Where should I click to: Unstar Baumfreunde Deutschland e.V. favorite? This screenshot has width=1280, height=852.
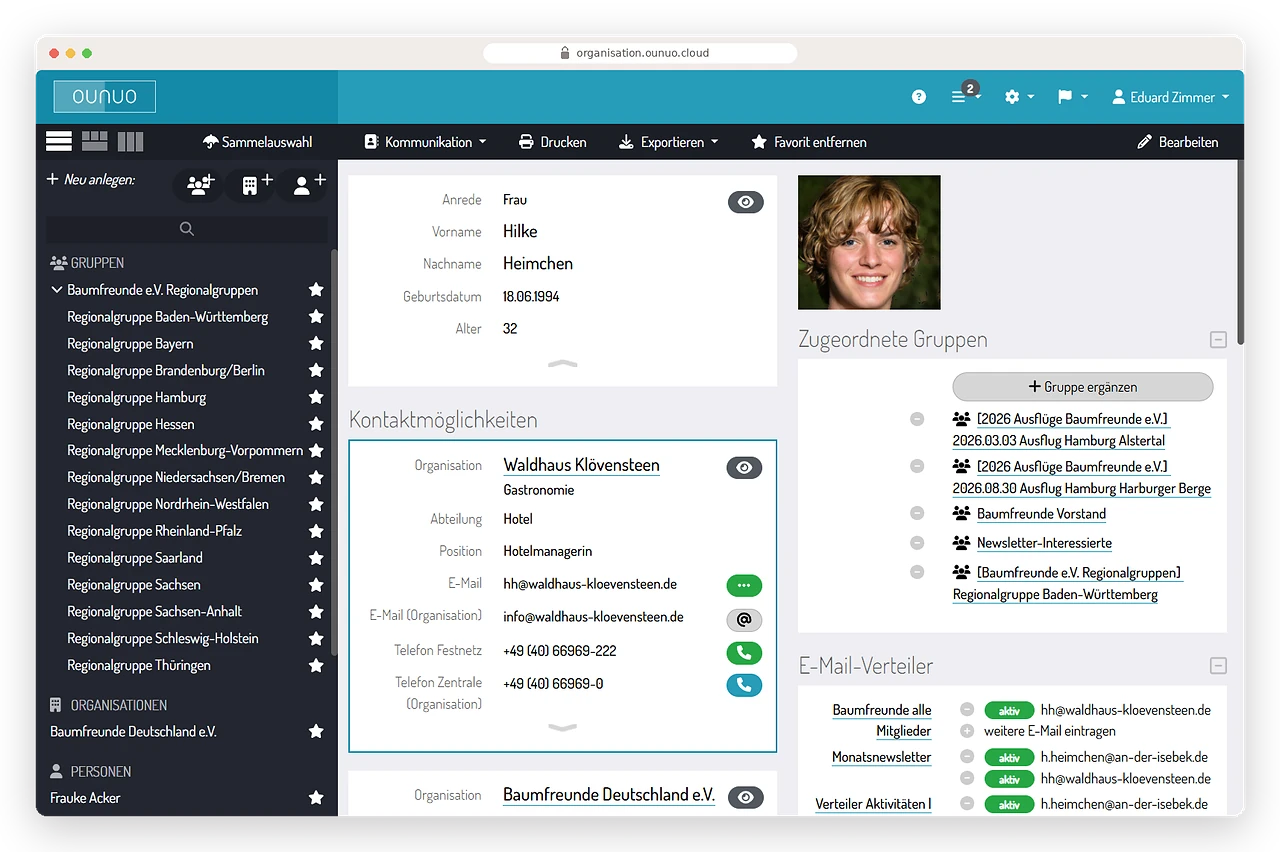point(316,731)
